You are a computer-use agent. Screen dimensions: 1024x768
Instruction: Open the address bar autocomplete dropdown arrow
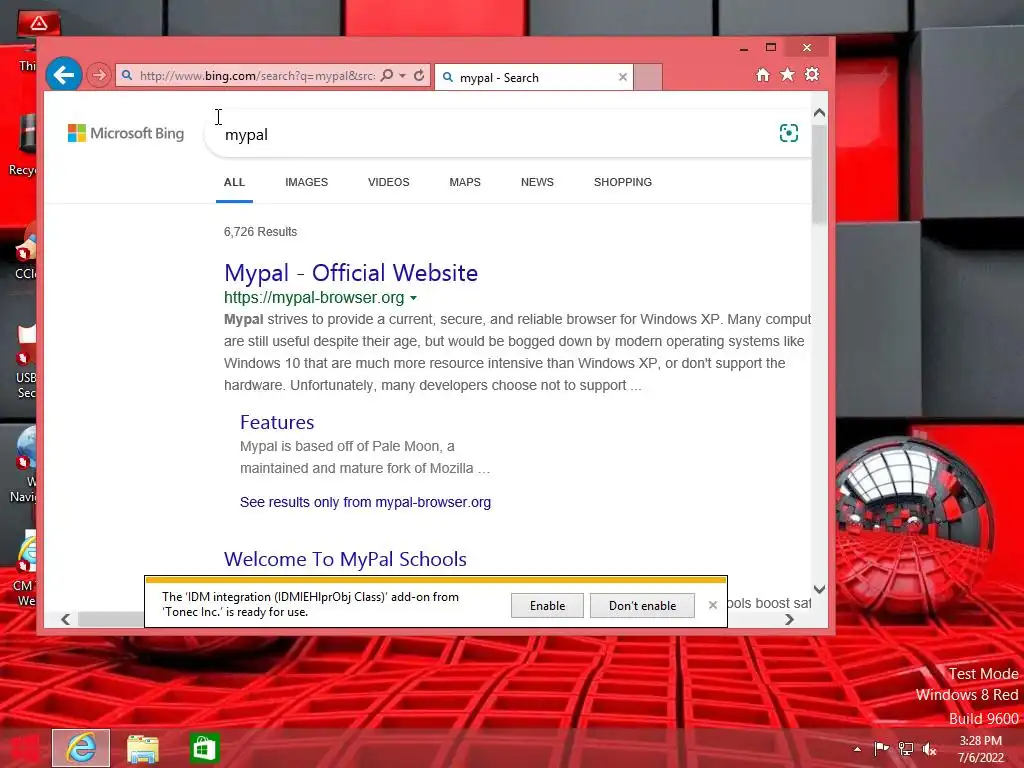403,76
